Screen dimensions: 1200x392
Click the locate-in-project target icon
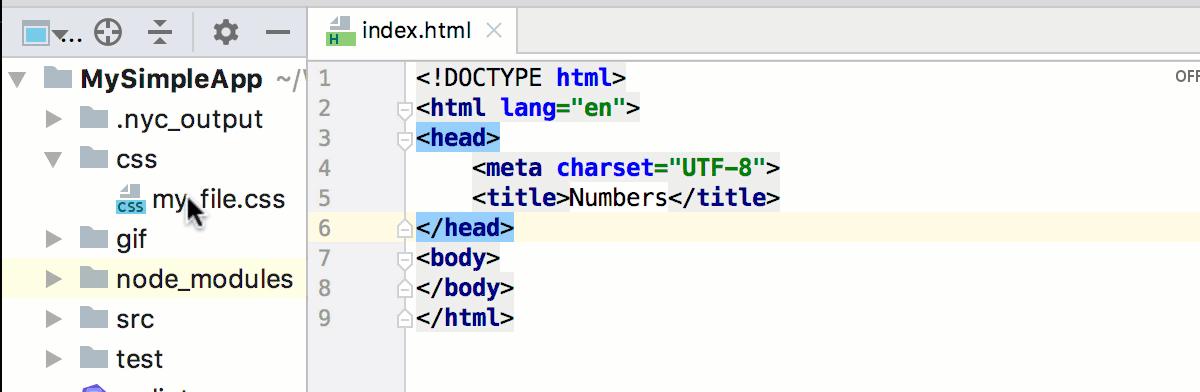coord(107,33)
